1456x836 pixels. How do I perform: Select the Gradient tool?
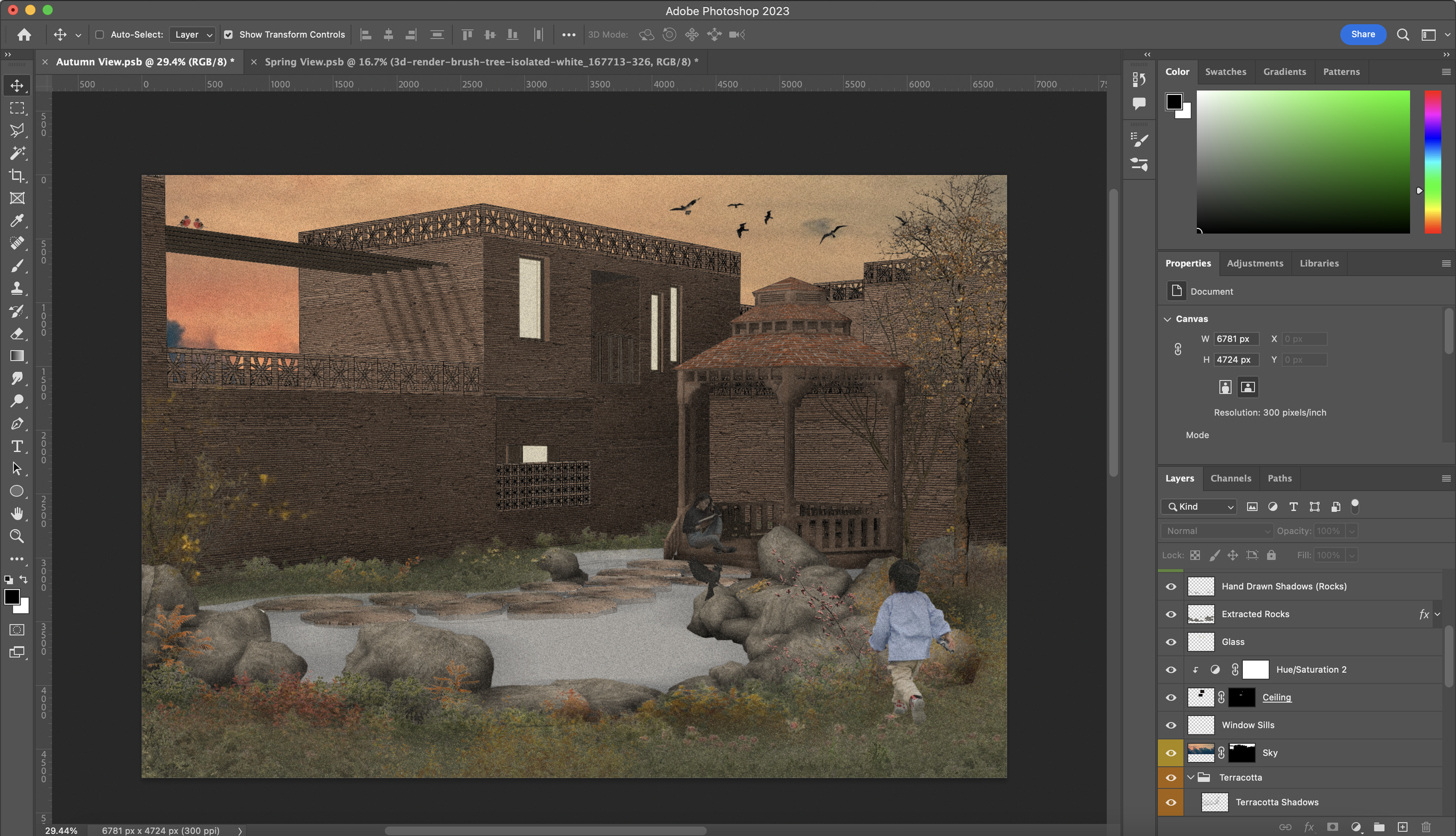(17, 356)
